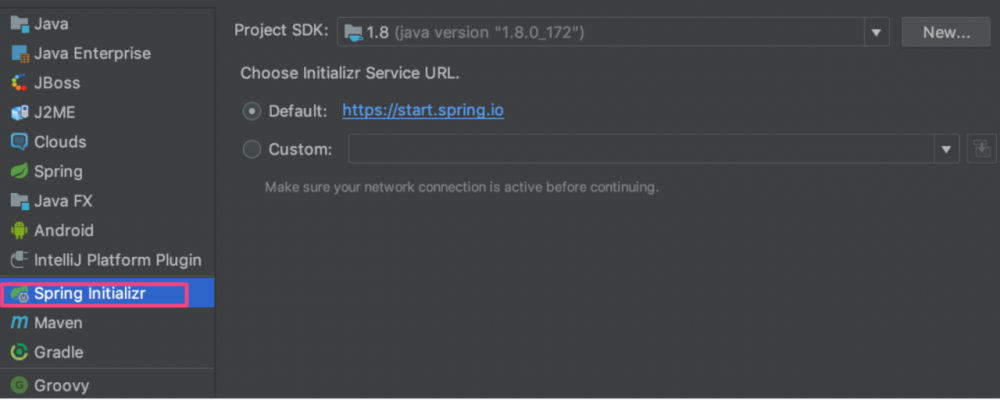The height and width of the screenshot is (400, 1000).
Task: Select the Custom URL radio button
Action: (x=252, y=150)
